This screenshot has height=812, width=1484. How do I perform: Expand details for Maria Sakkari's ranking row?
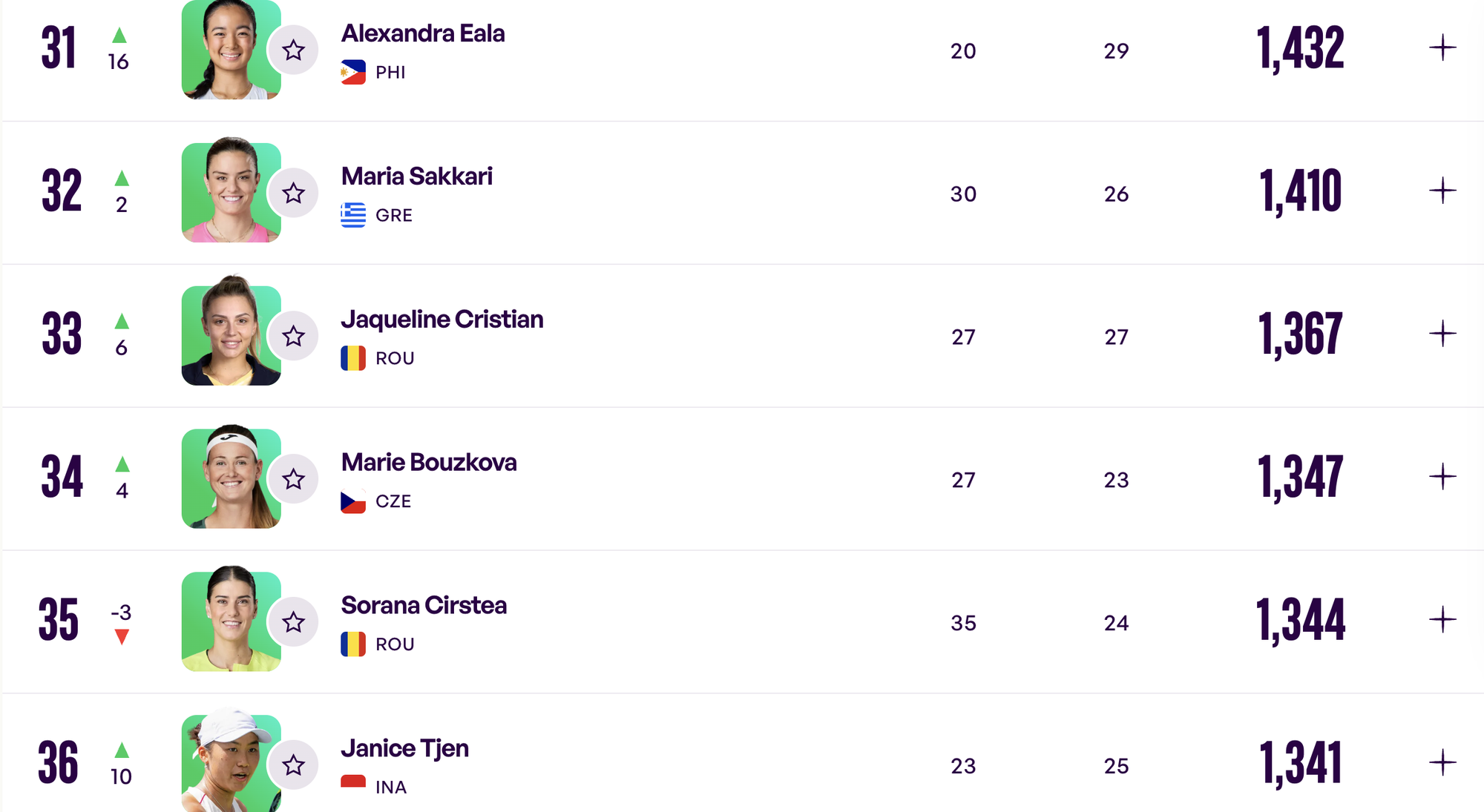pos(1442,191)
